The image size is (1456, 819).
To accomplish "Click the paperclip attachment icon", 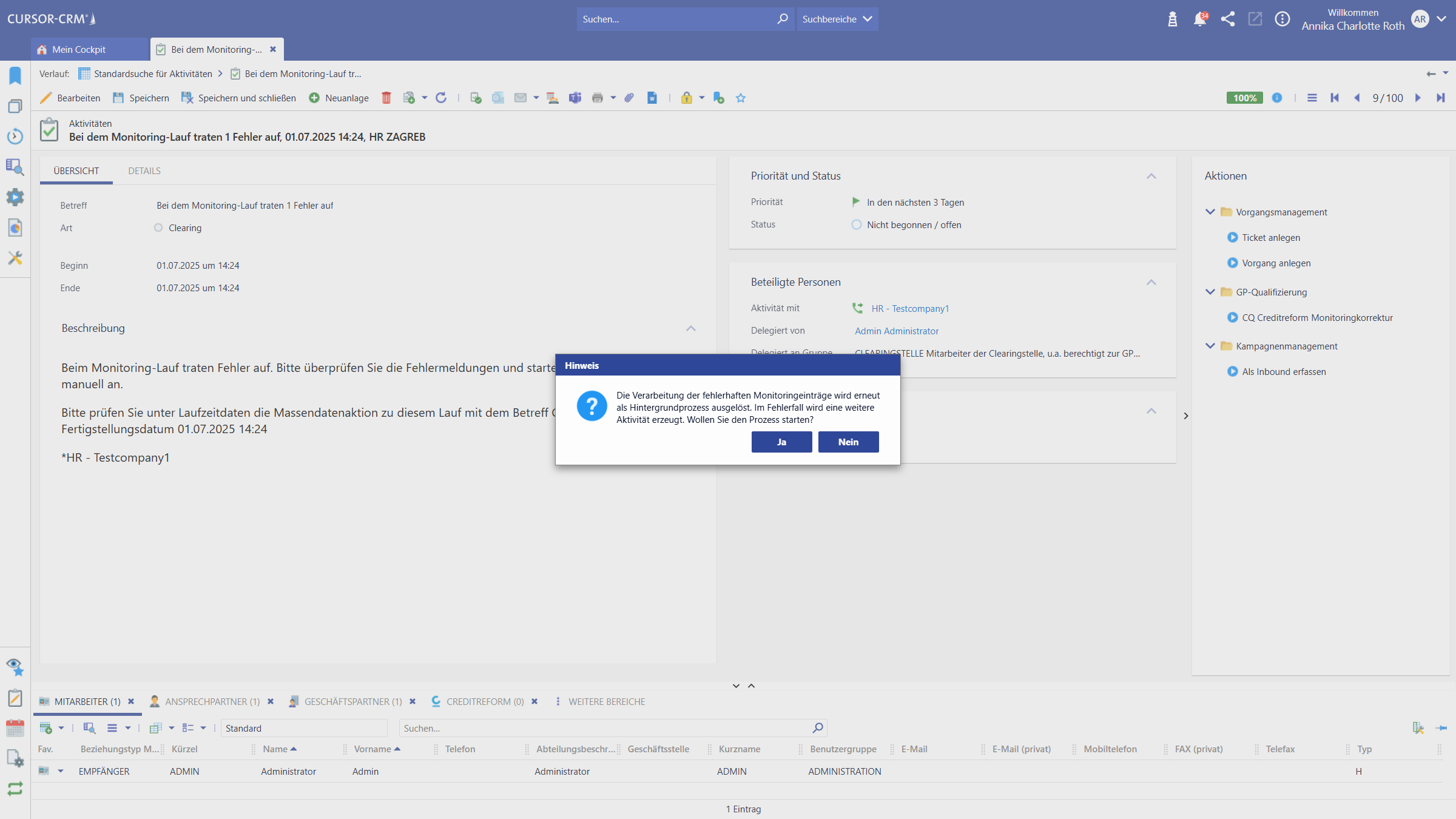I will (629, 98).
